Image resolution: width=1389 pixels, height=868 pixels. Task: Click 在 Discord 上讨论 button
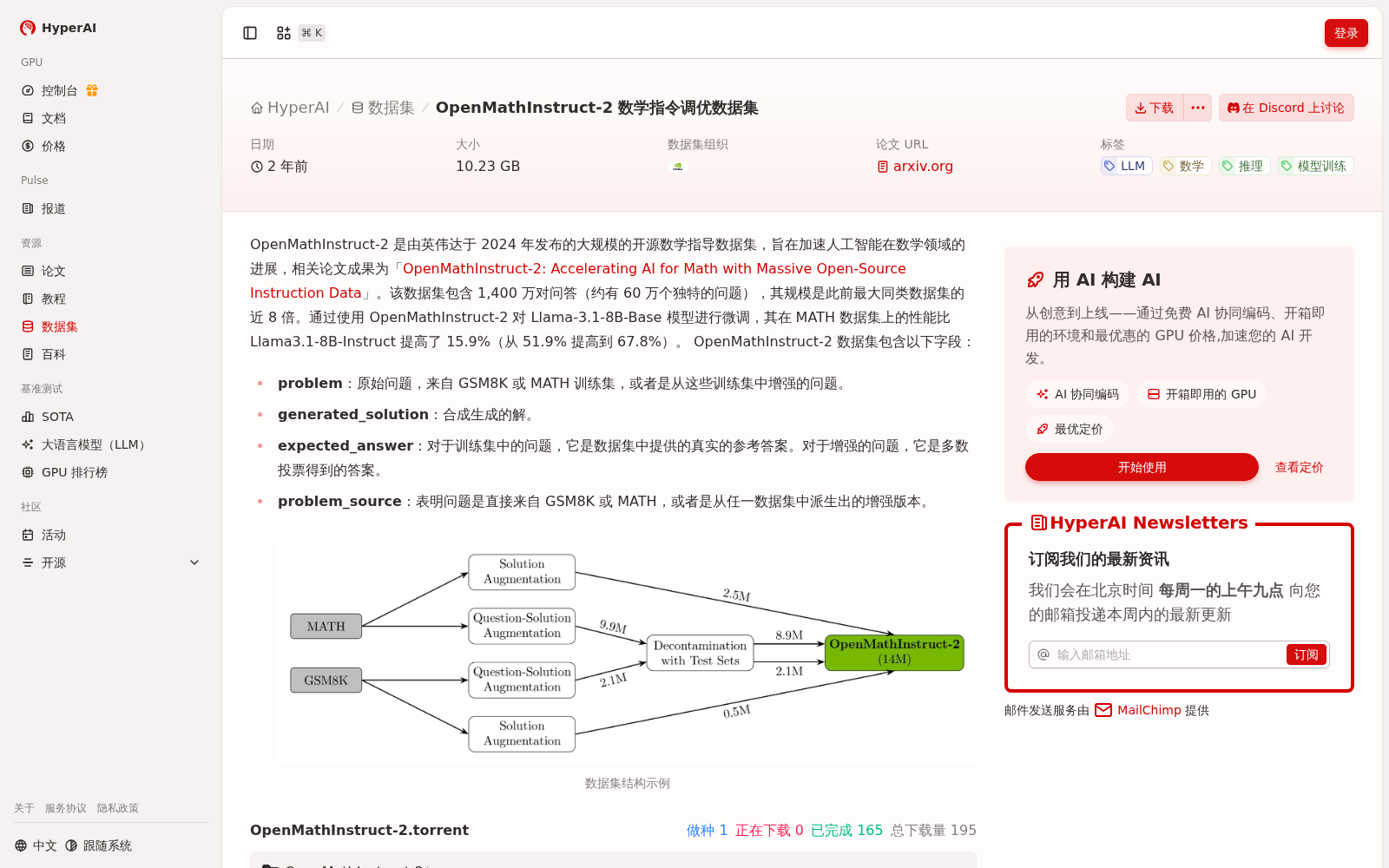(x=1286, y=108)
